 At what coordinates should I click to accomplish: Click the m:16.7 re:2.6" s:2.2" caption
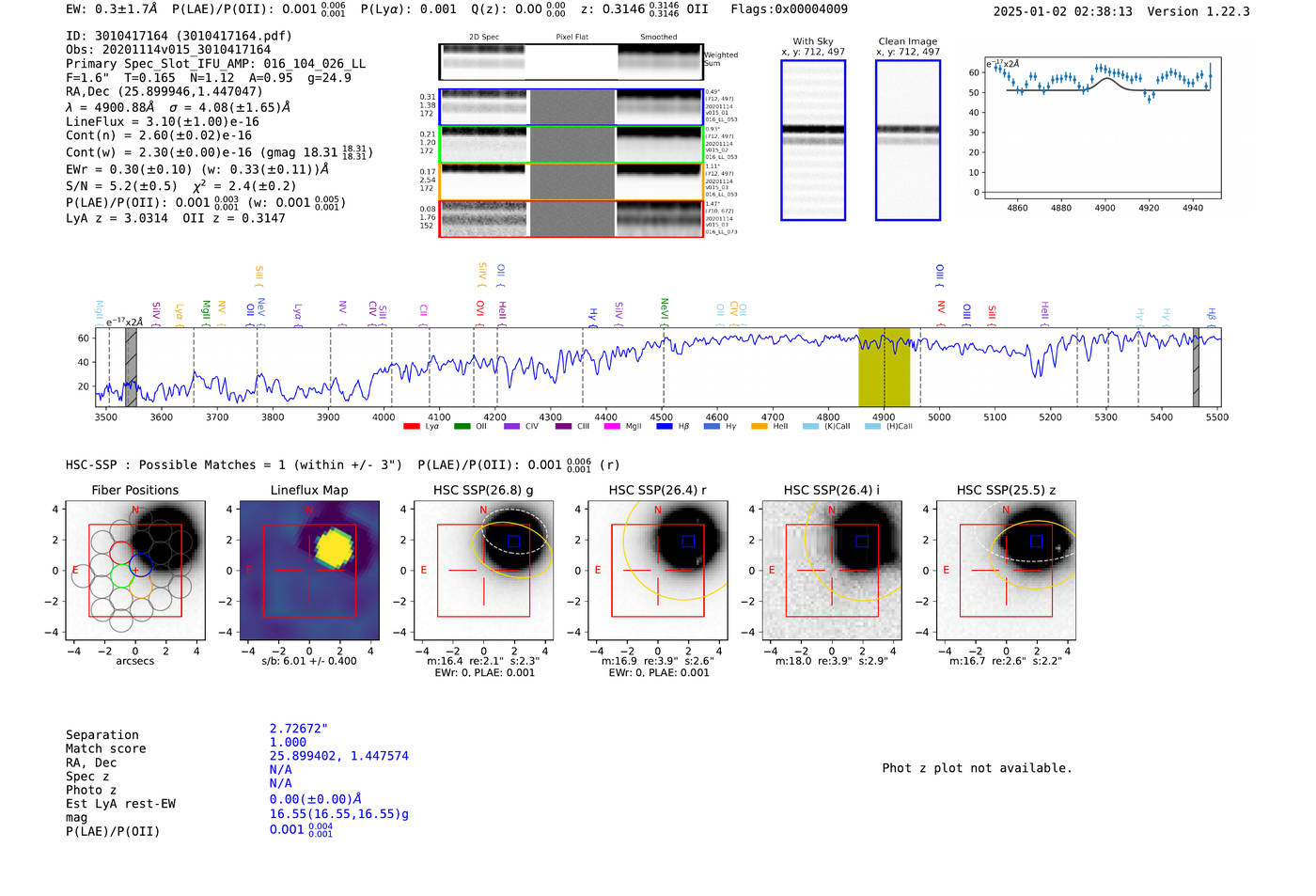click(x=1006, y=661)
